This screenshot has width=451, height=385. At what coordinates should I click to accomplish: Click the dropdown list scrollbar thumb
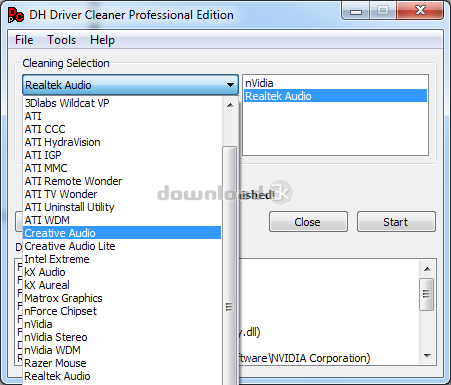pyautogui.click(x=230, y=265)
